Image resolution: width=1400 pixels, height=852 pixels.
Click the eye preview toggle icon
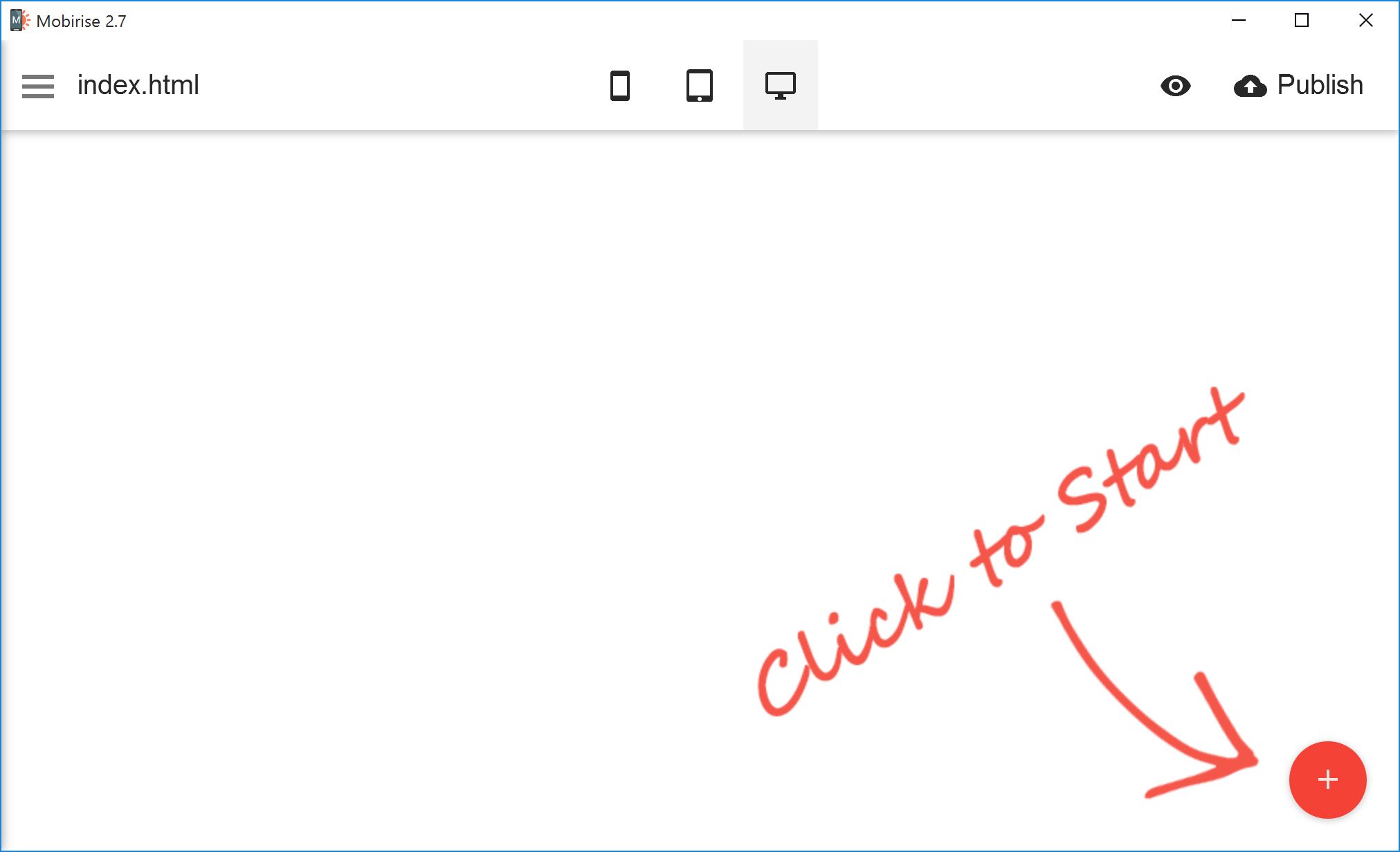click(1175, 86)
